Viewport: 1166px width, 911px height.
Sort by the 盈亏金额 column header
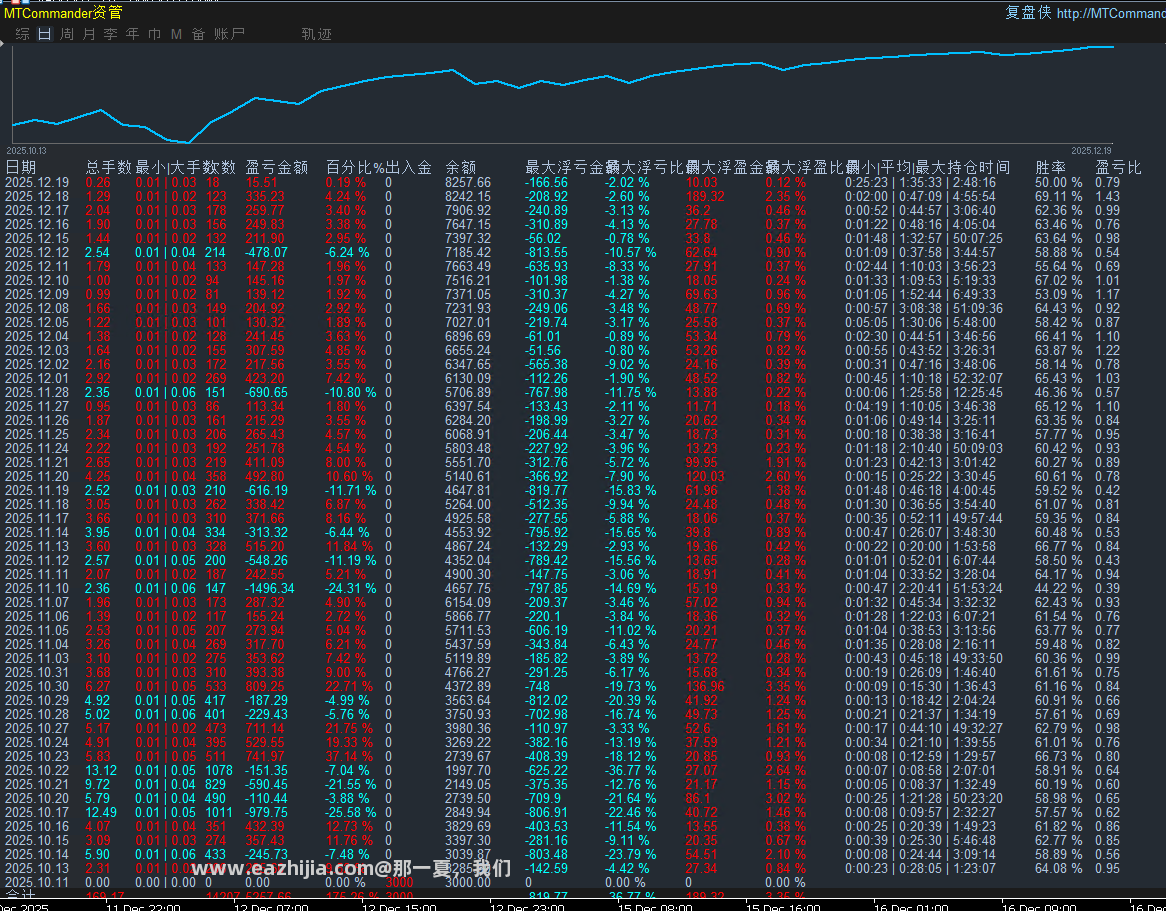pos(277,167)
